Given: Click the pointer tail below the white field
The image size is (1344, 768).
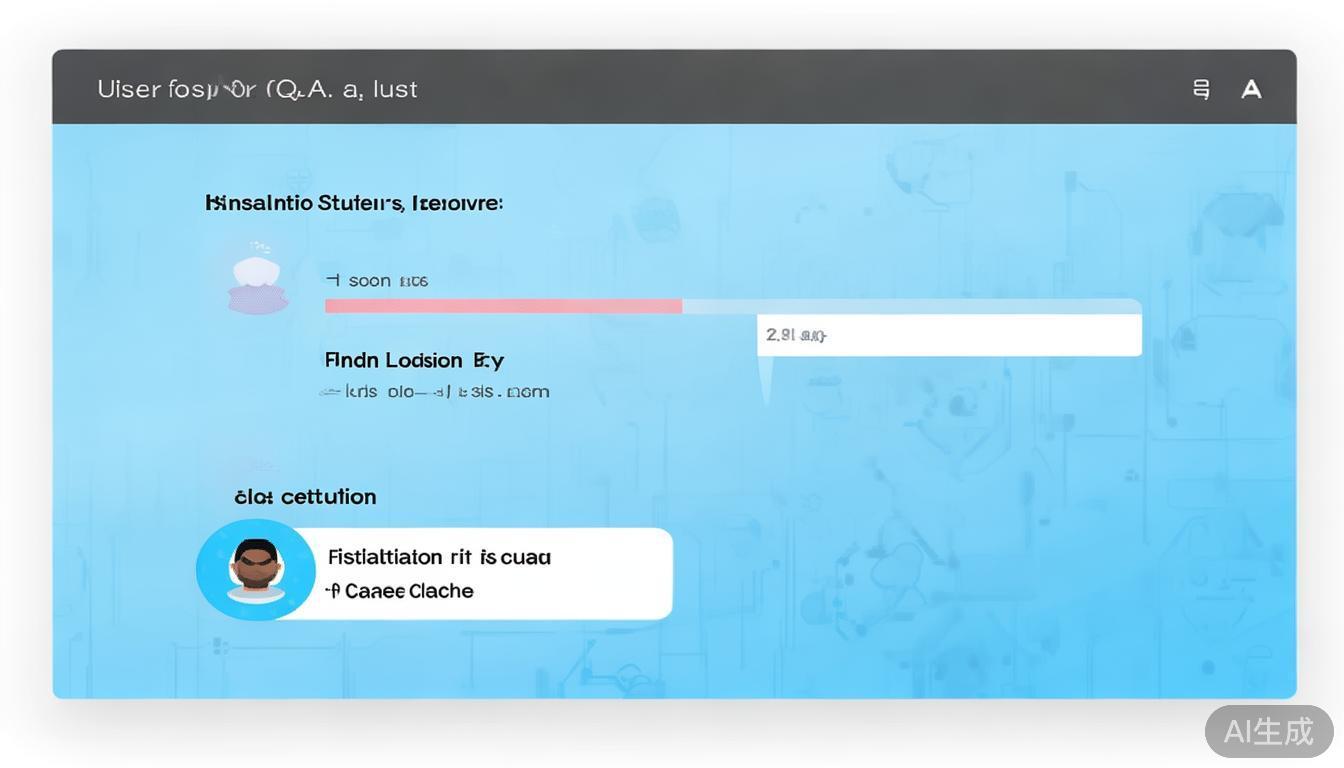Looking at the screenshot, I should coord(767,380).
